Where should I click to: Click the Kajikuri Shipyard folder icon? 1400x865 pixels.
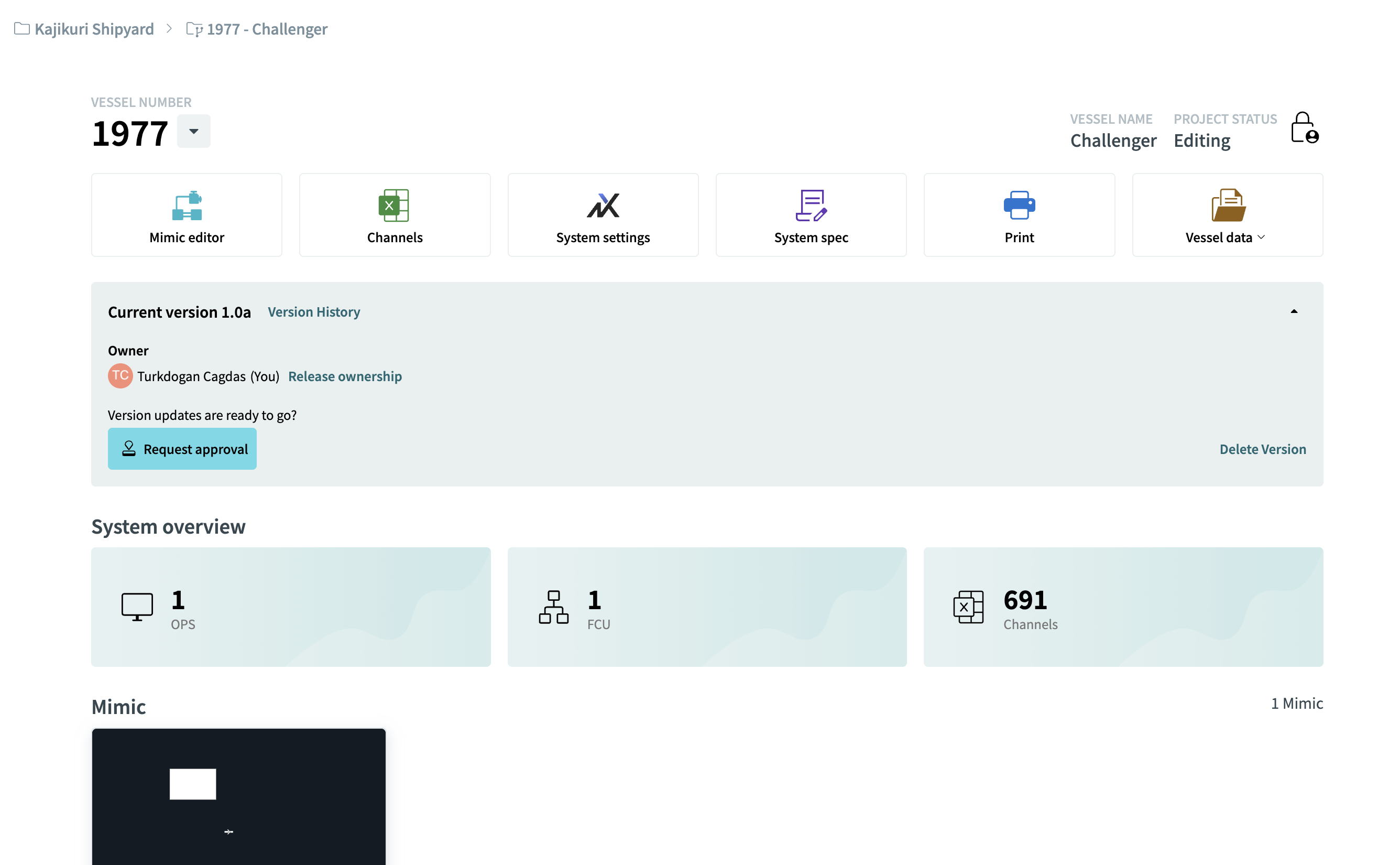[21, 28]
